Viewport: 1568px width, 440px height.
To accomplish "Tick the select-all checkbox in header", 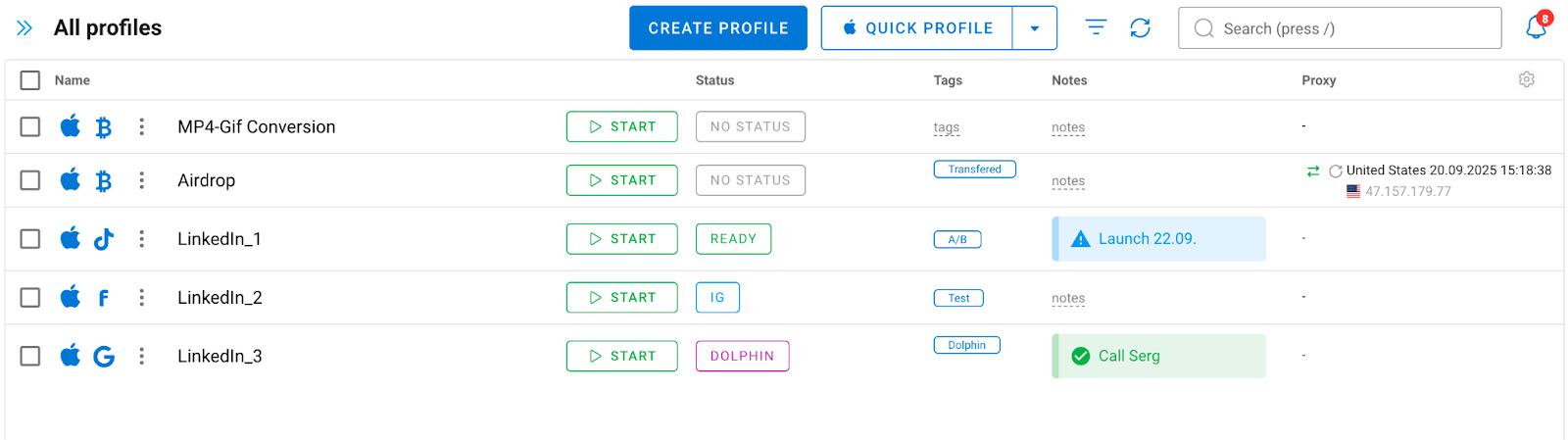I will [30, 80].
